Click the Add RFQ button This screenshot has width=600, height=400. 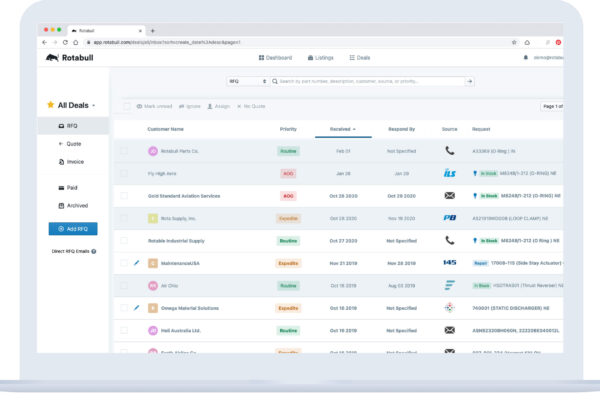[73, 229]
